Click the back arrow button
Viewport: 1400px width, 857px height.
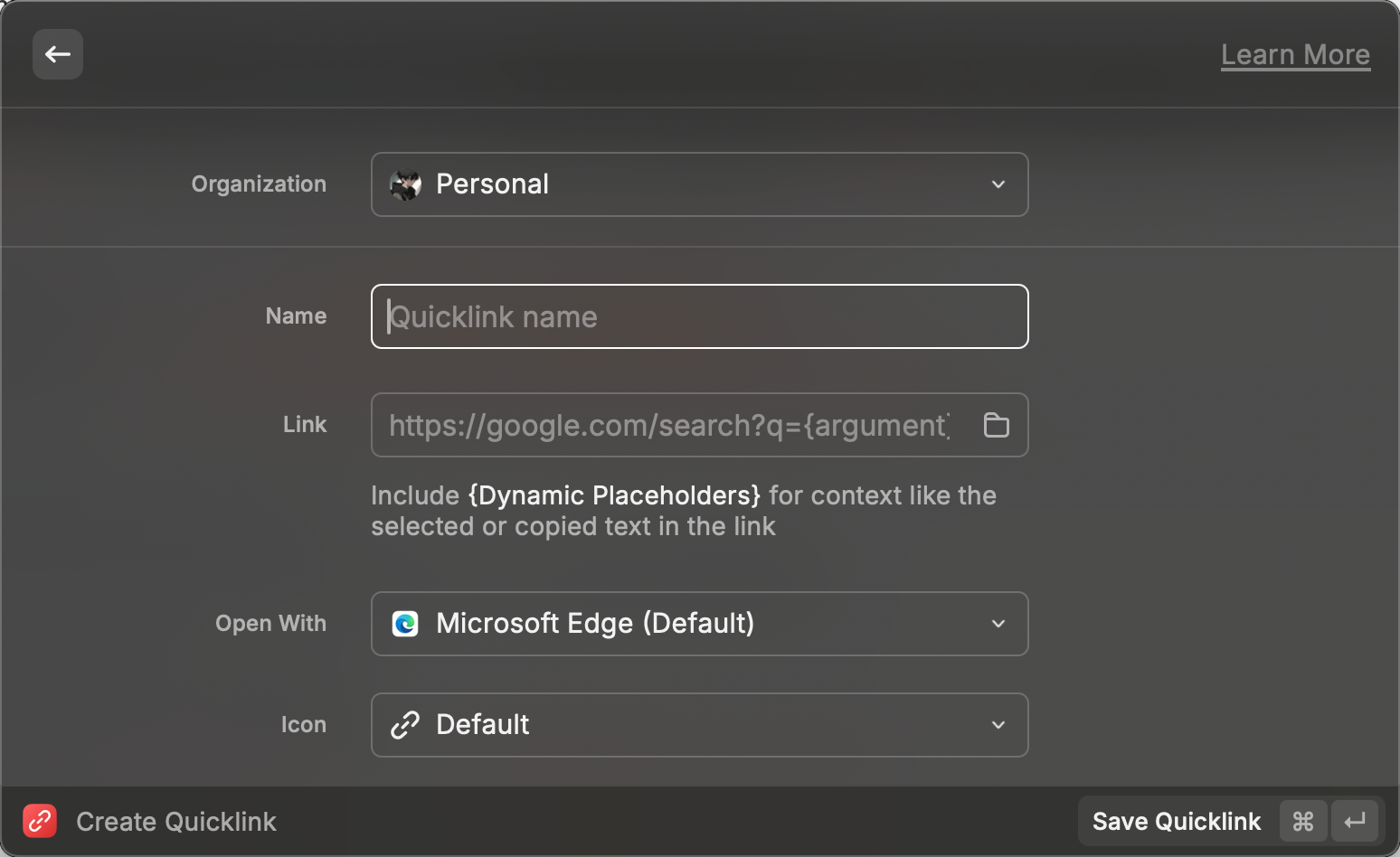point(58,54)
